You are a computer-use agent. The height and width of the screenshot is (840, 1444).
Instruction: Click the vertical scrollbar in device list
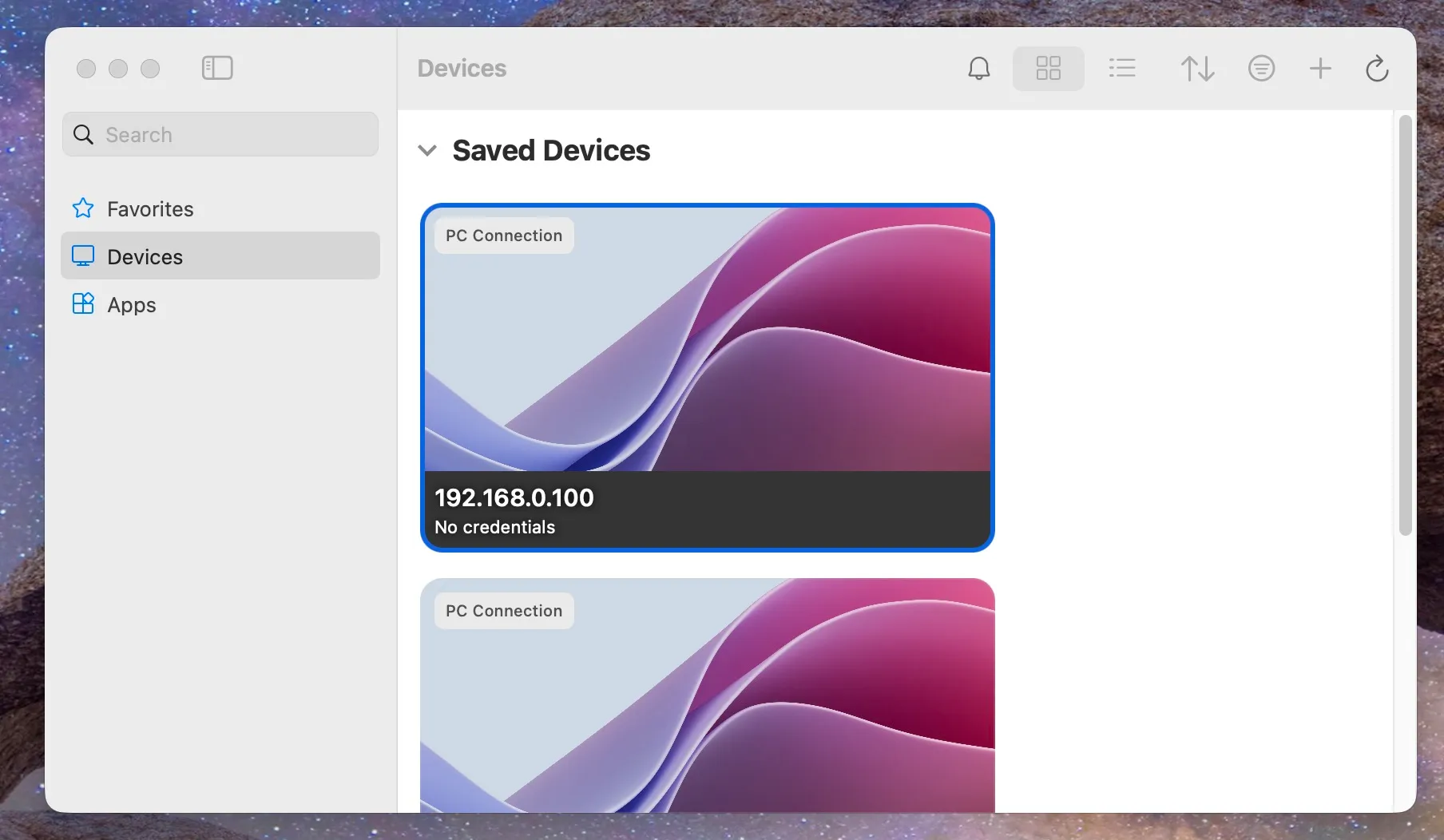(x=1405, y=325)
